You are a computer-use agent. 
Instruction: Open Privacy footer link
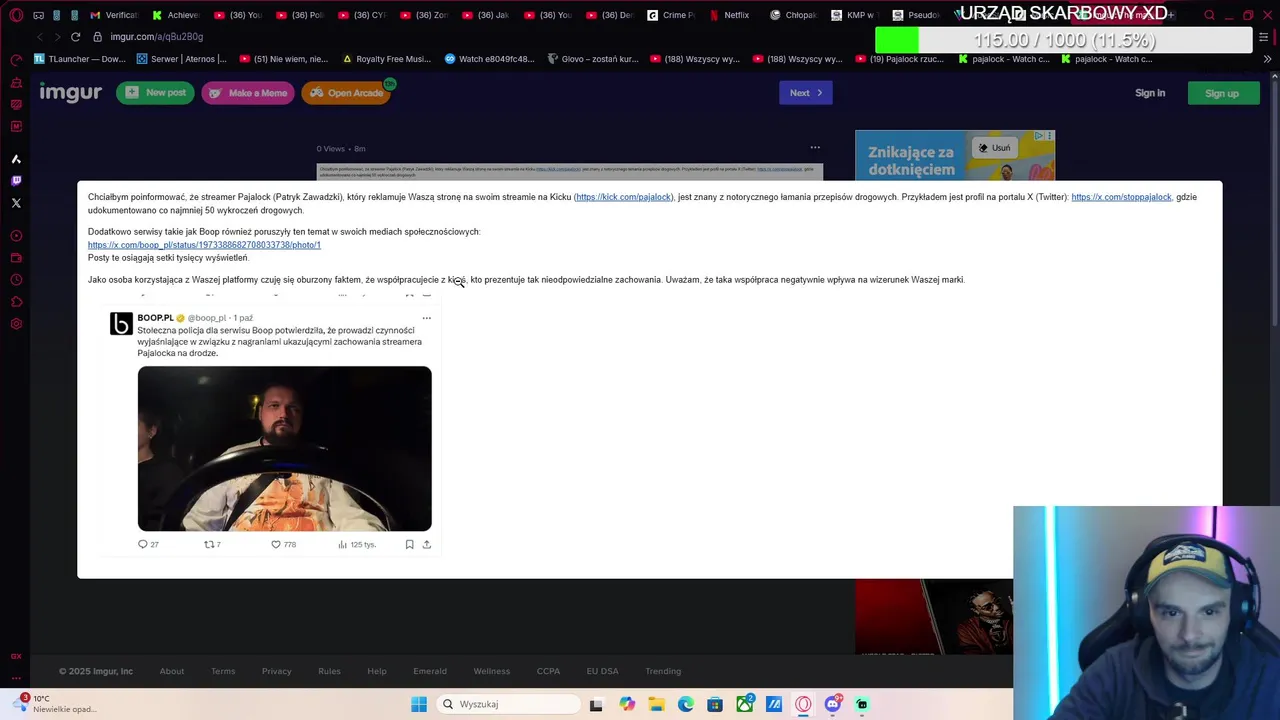click(x=277, y=671)
